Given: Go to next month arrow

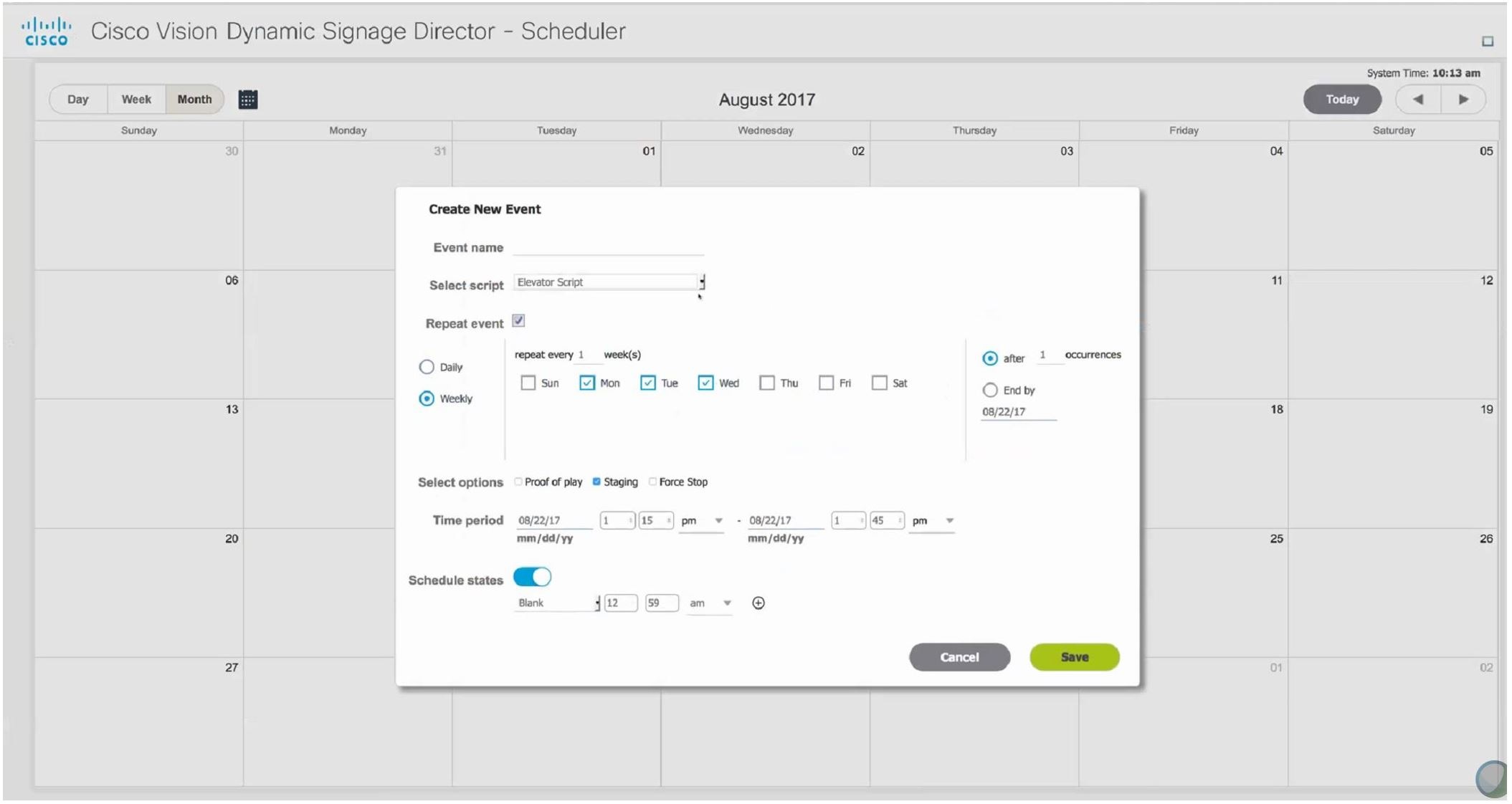Looking at the screenshot, I should pos(1463,100).
